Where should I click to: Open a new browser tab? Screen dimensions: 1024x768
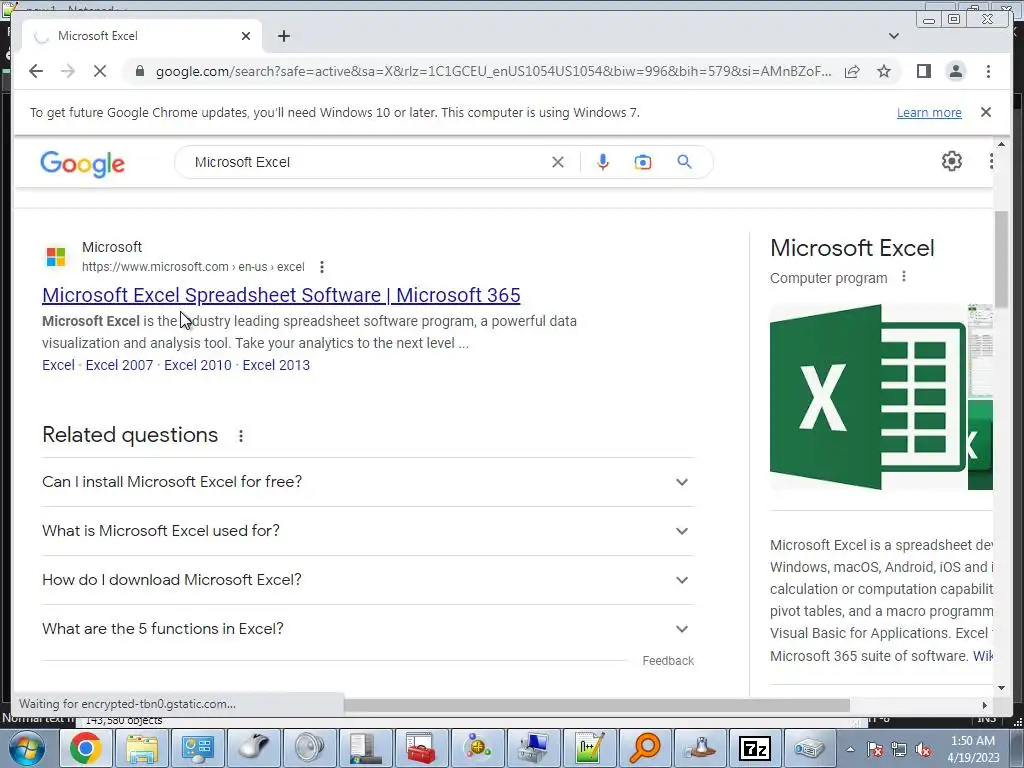click(283, 36)
